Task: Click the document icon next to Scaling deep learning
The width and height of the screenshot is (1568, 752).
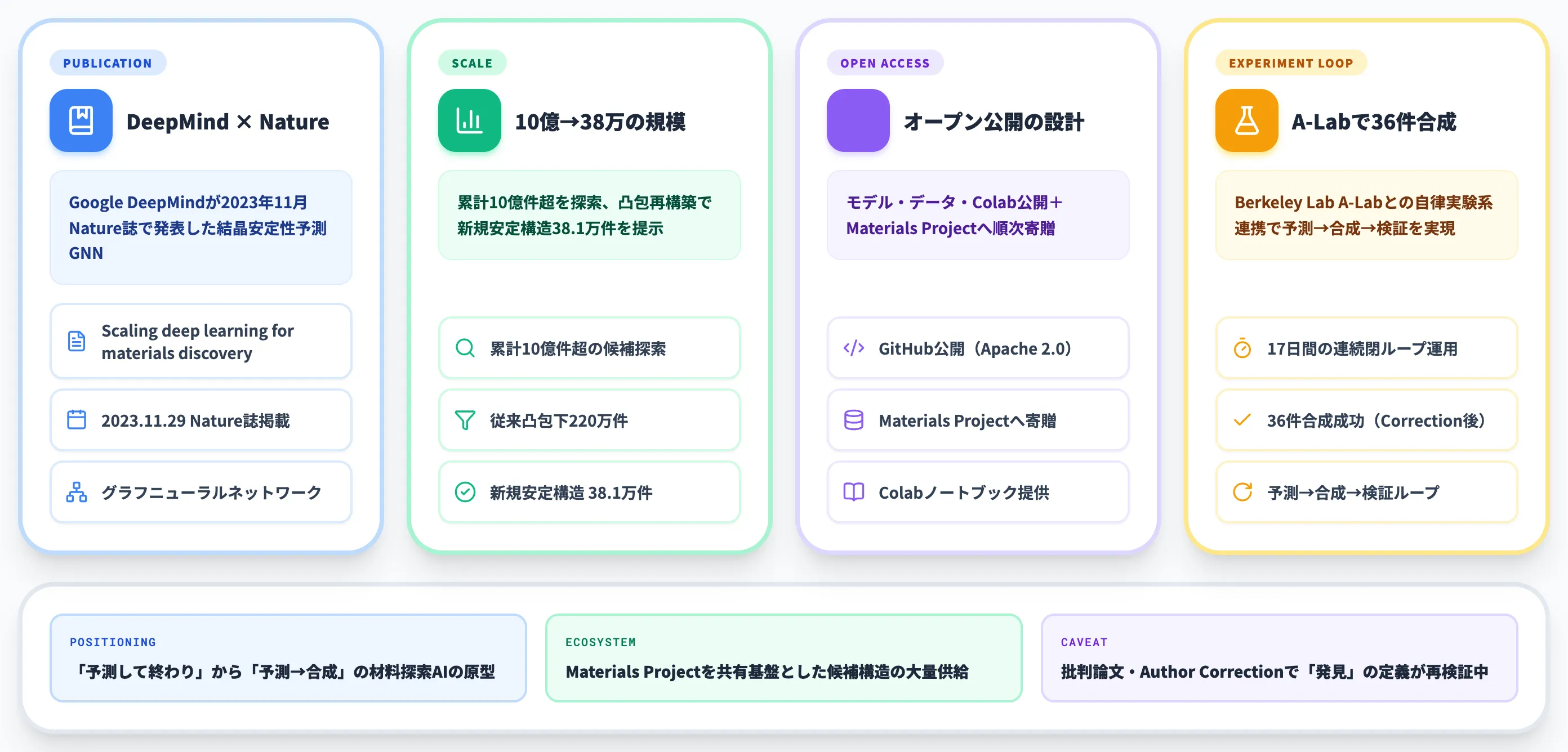Action: click(x=77, y=341)
